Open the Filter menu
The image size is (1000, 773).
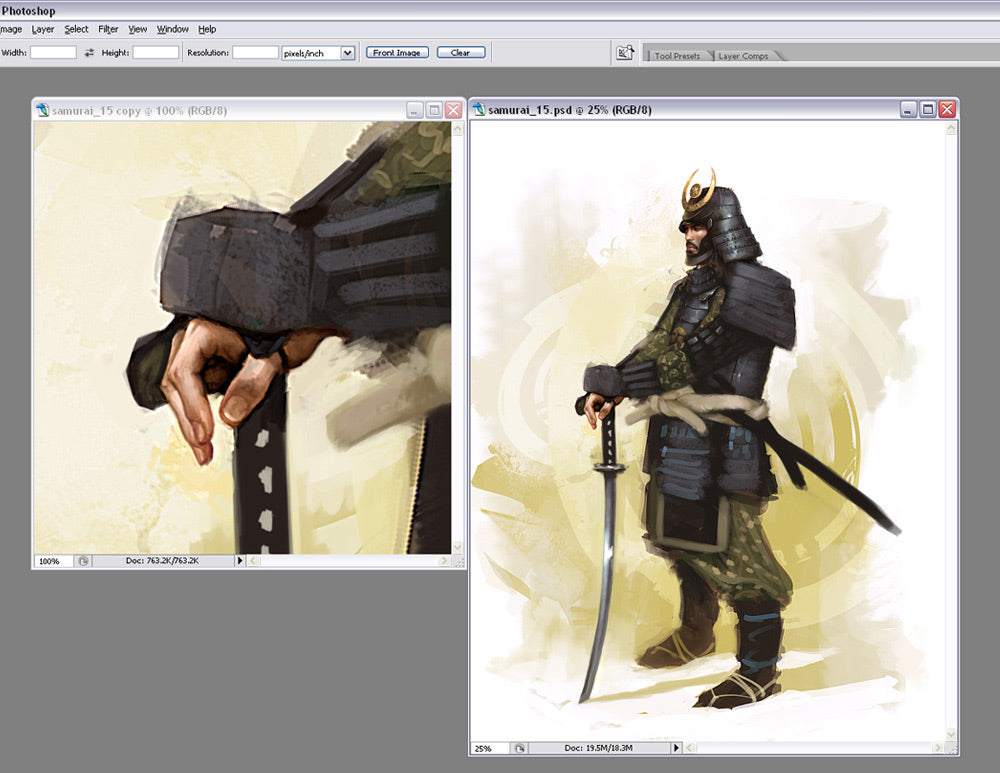pyautogui.click(x=108, y=29)
